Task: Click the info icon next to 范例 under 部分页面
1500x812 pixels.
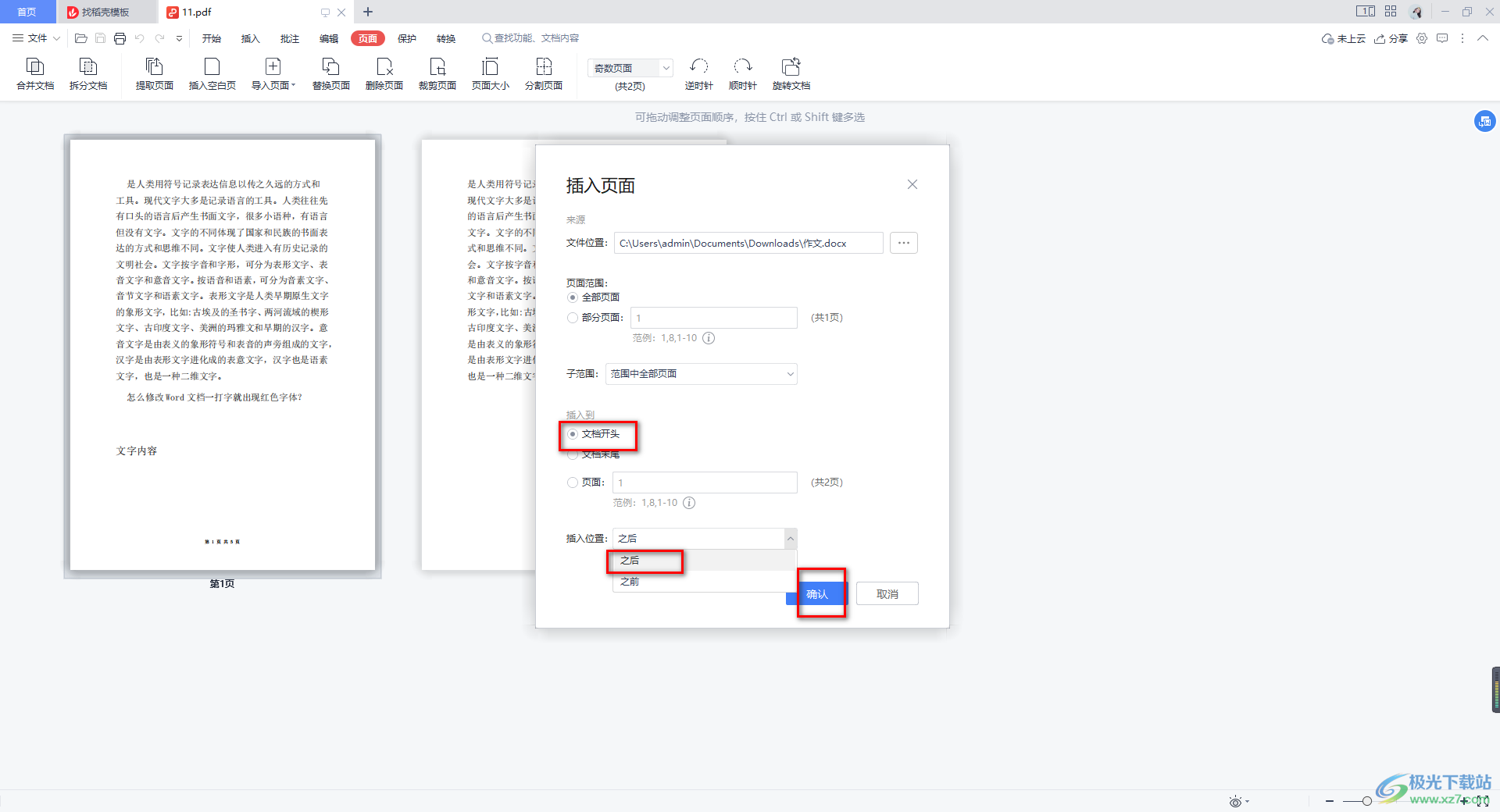Action: pos(709,338)
